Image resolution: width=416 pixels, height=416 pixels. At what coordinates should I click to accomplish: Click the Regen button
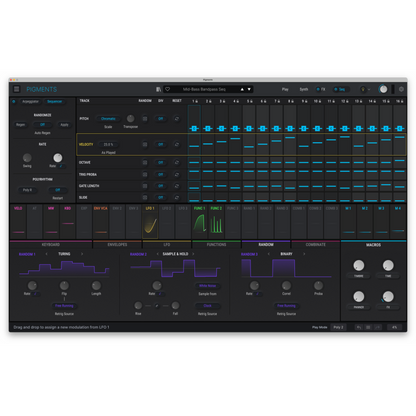[21, 125]
